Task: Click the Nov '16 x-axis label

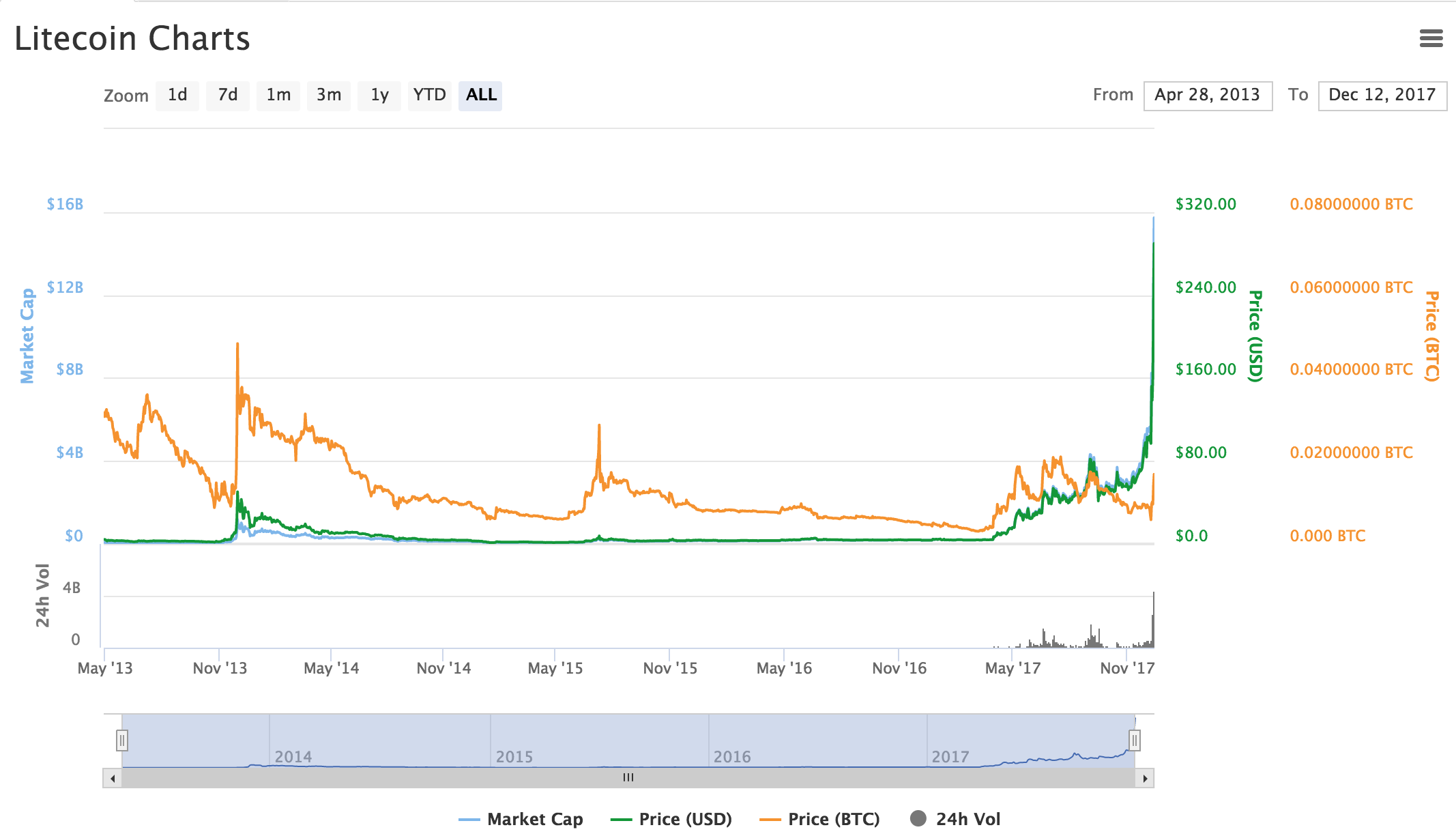Action: tap(899, 668)
